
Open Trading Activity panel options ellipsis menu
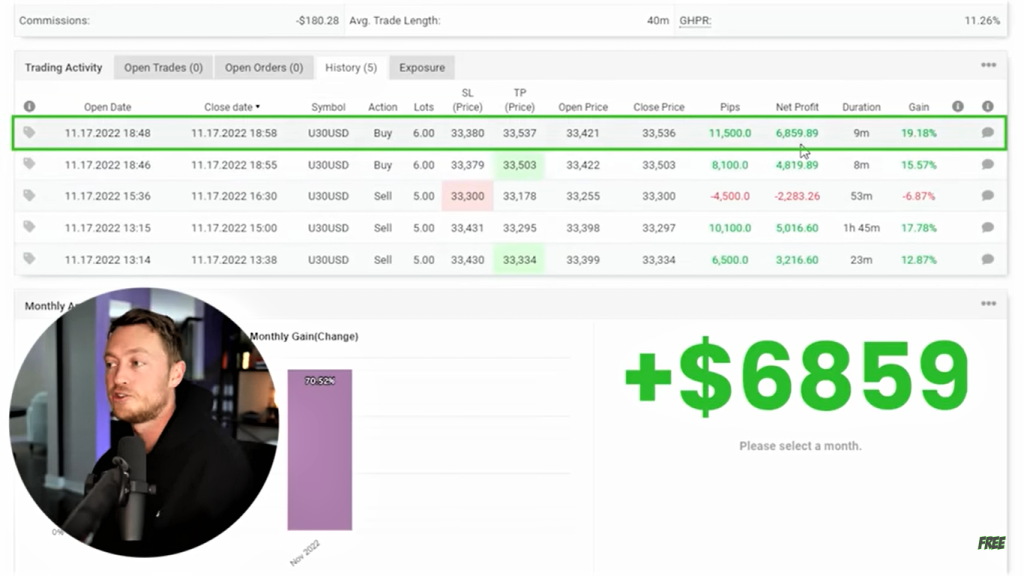[x=988, y=66]
